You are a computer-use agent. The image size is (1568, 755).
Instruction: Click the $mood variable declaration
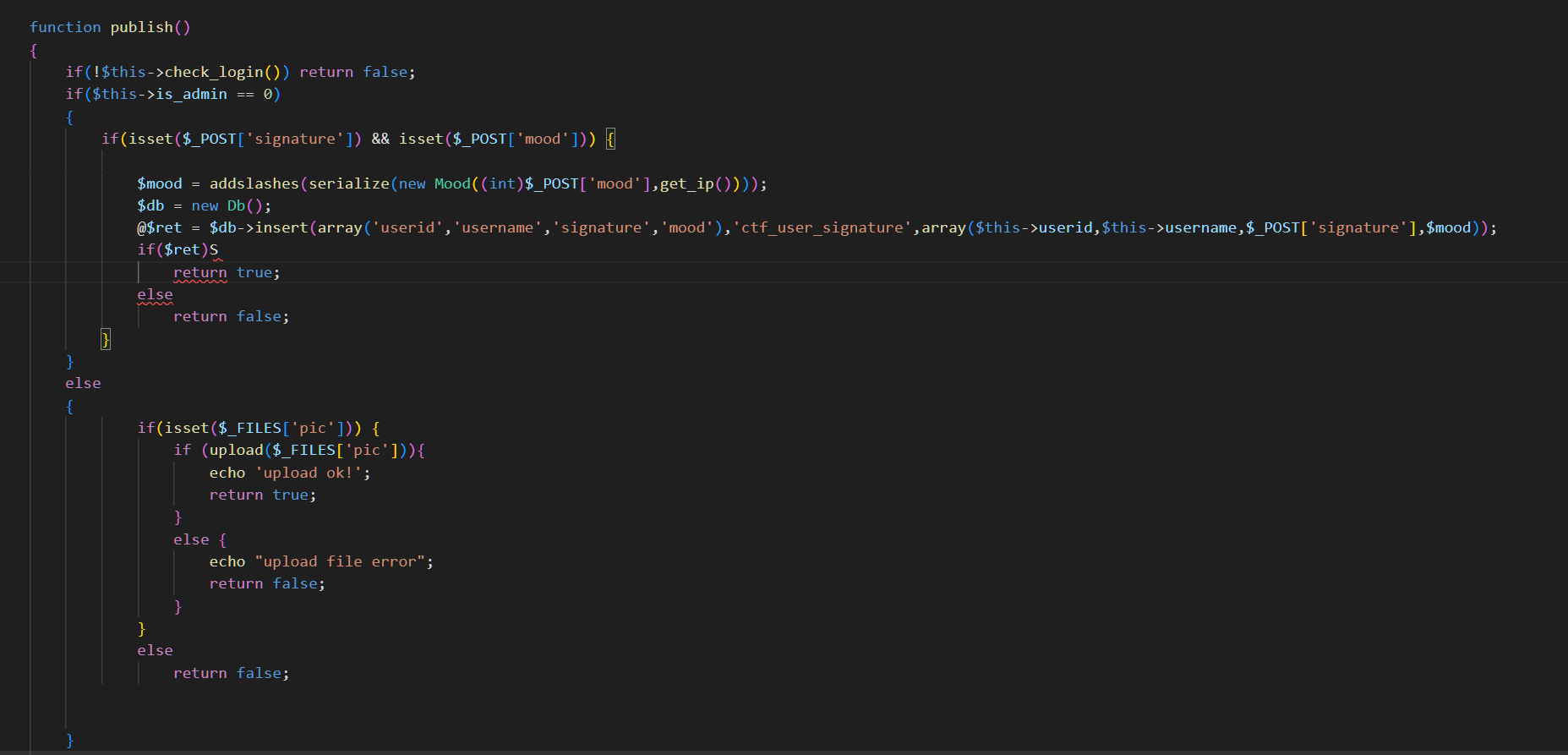[x=160, y=183]
